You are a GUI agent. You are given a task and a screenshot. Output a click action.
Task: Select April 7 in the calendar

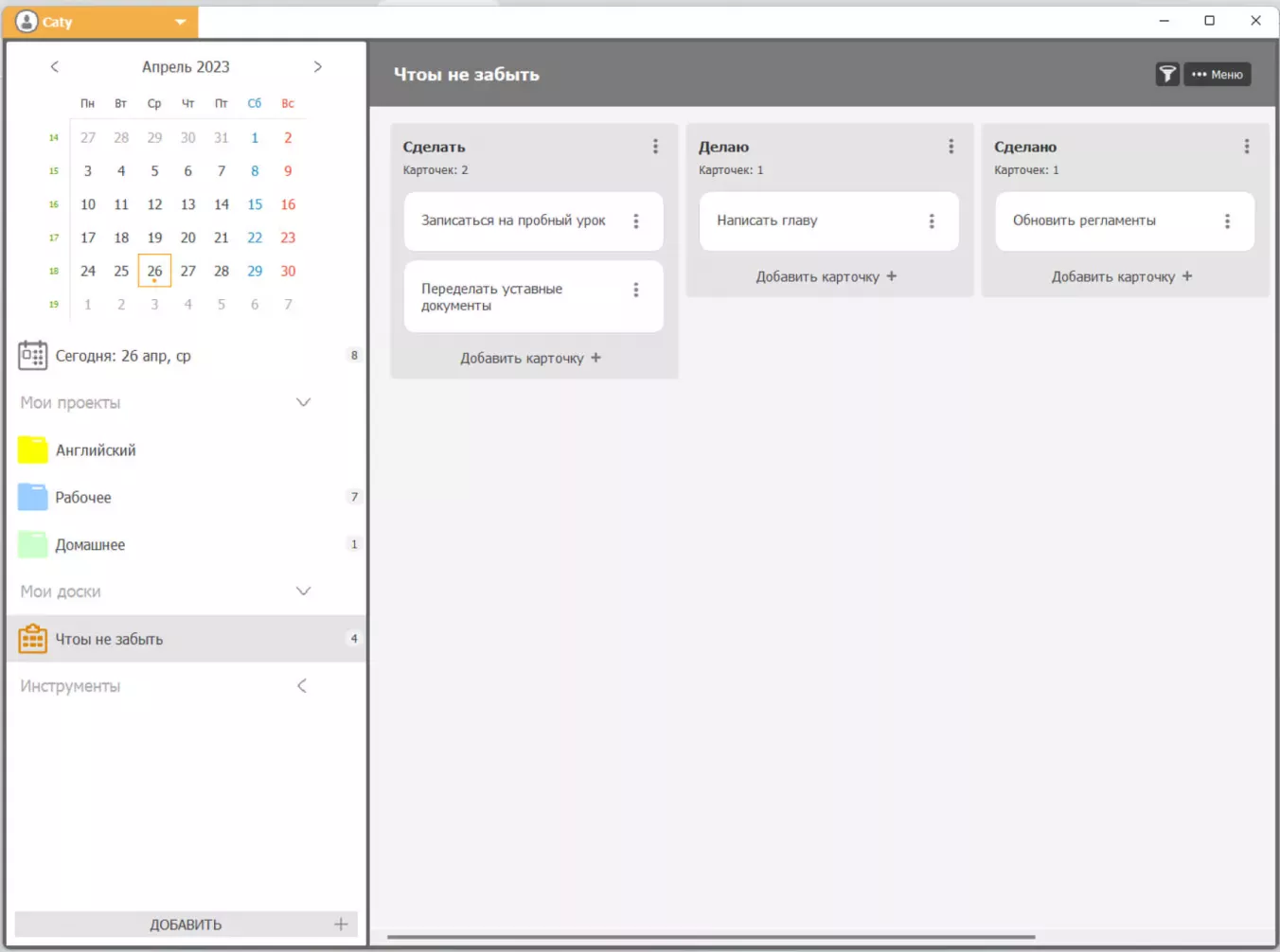pos(222,171)
